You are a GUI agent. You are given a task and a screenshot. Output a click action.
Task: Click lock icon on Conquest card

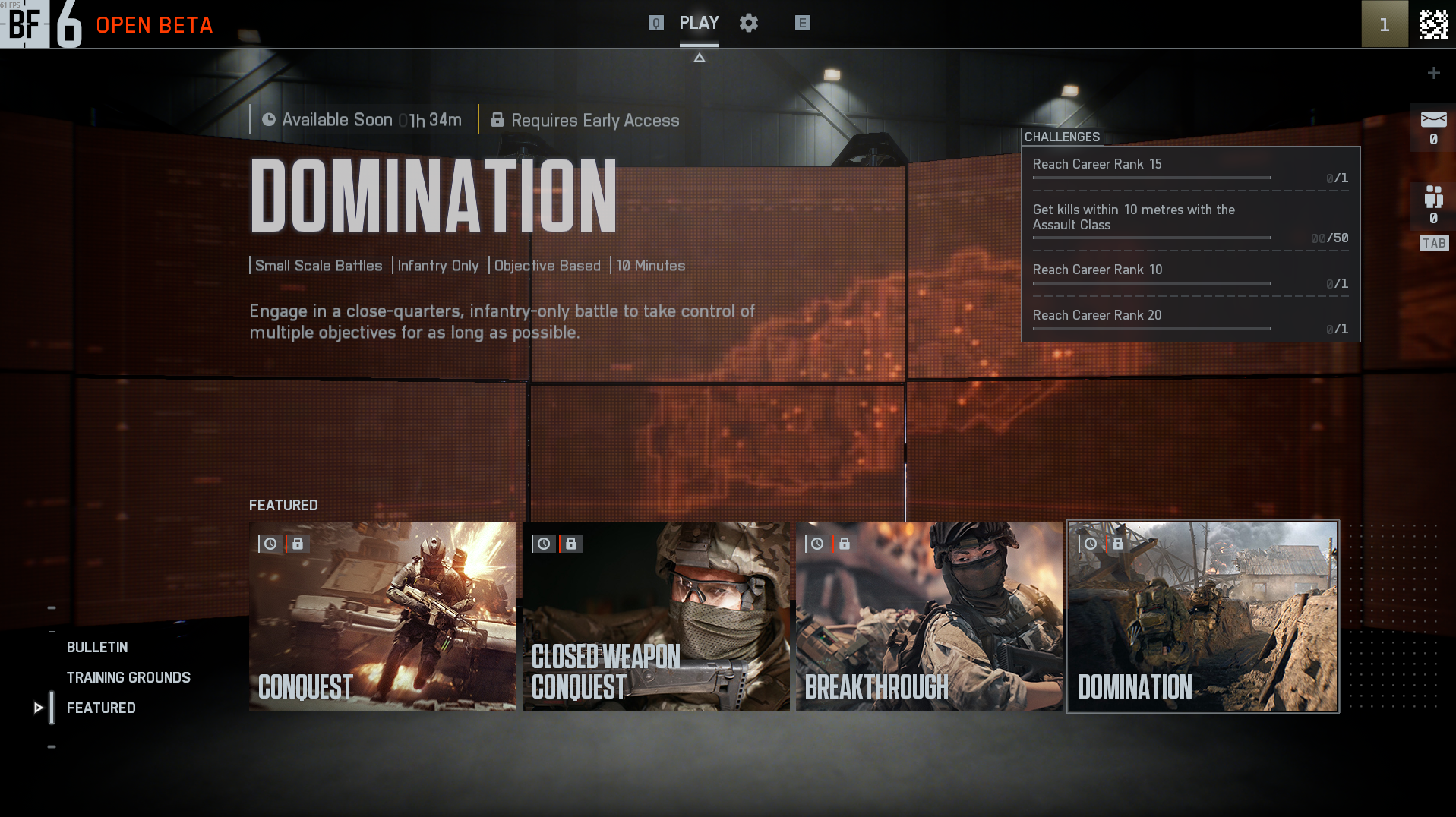[x=298, y=544]
